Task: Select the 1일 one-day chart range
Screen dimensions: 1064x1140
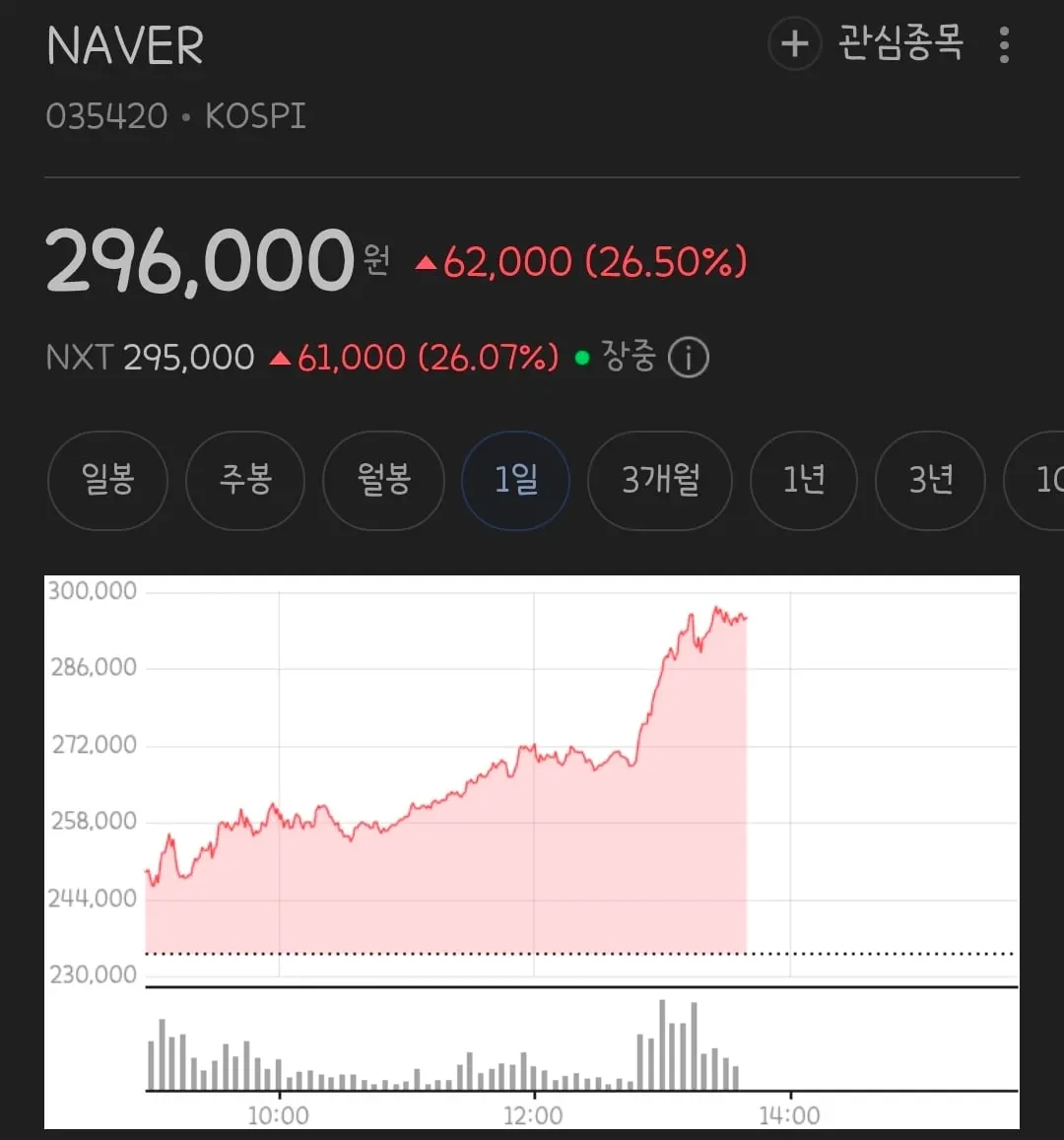Action: pyautogui.click(x=516, y=480)
